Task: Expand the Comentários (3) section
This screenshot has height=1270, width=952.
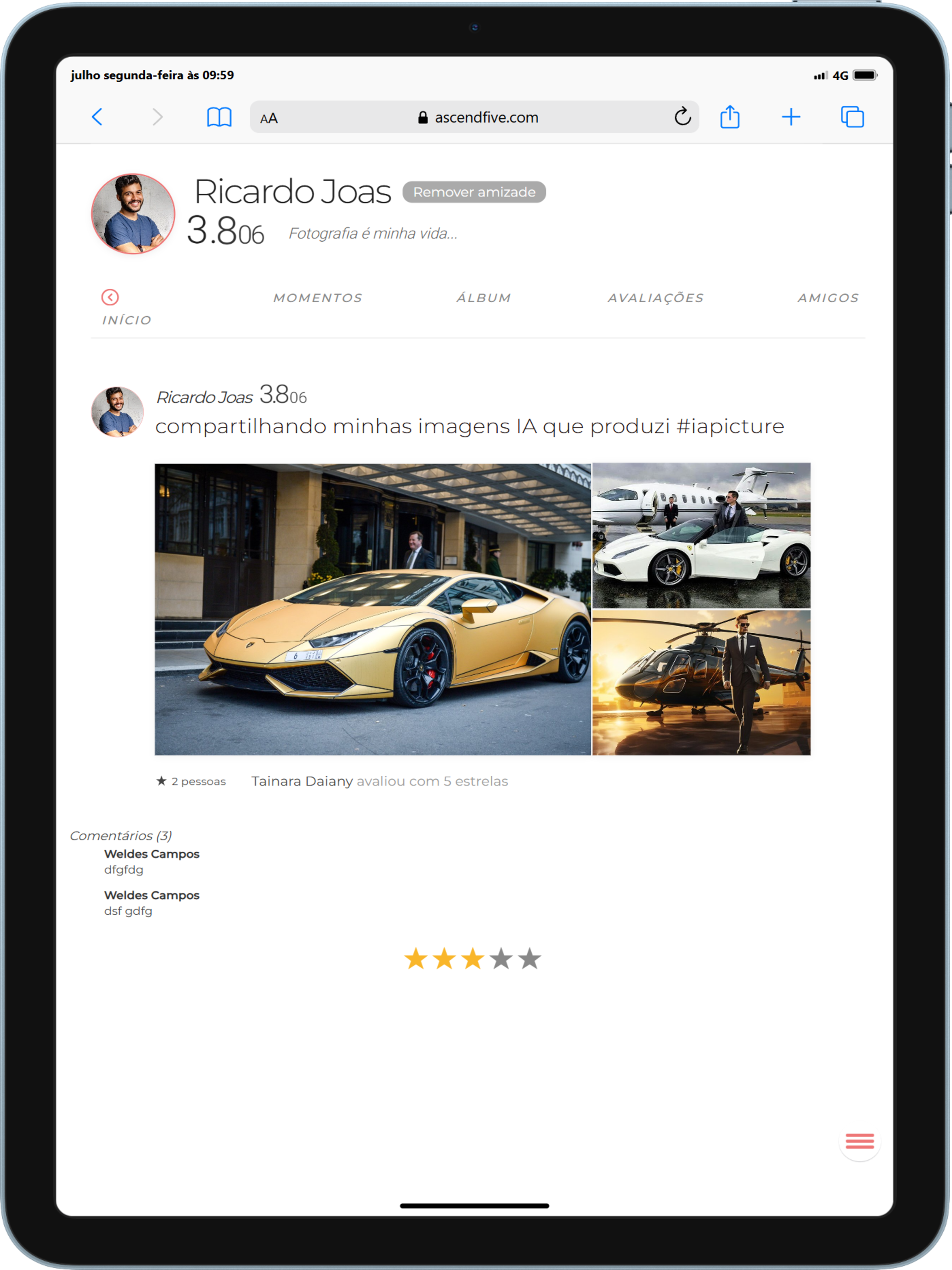Action: coord(121,835)
